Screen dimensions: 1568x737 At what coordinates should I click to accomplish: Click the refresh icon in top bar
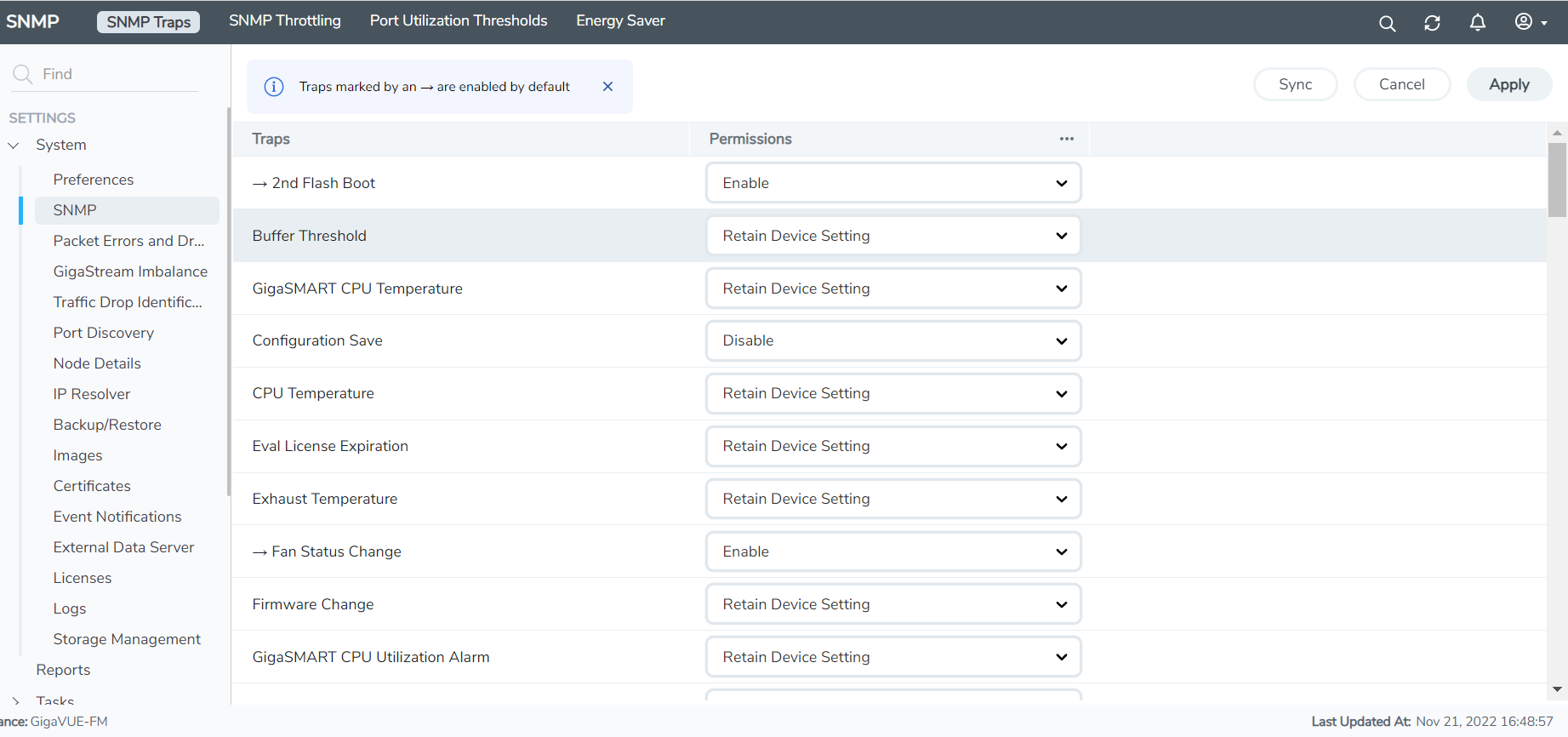click(x=1432, y=23)
